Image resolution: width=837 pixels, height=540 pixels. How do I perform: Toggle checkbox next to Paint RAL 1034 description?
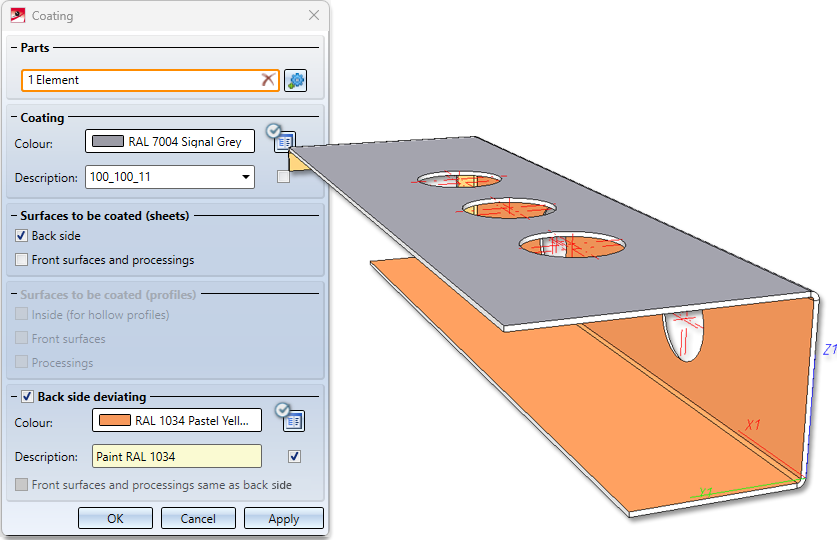(294, 456)
